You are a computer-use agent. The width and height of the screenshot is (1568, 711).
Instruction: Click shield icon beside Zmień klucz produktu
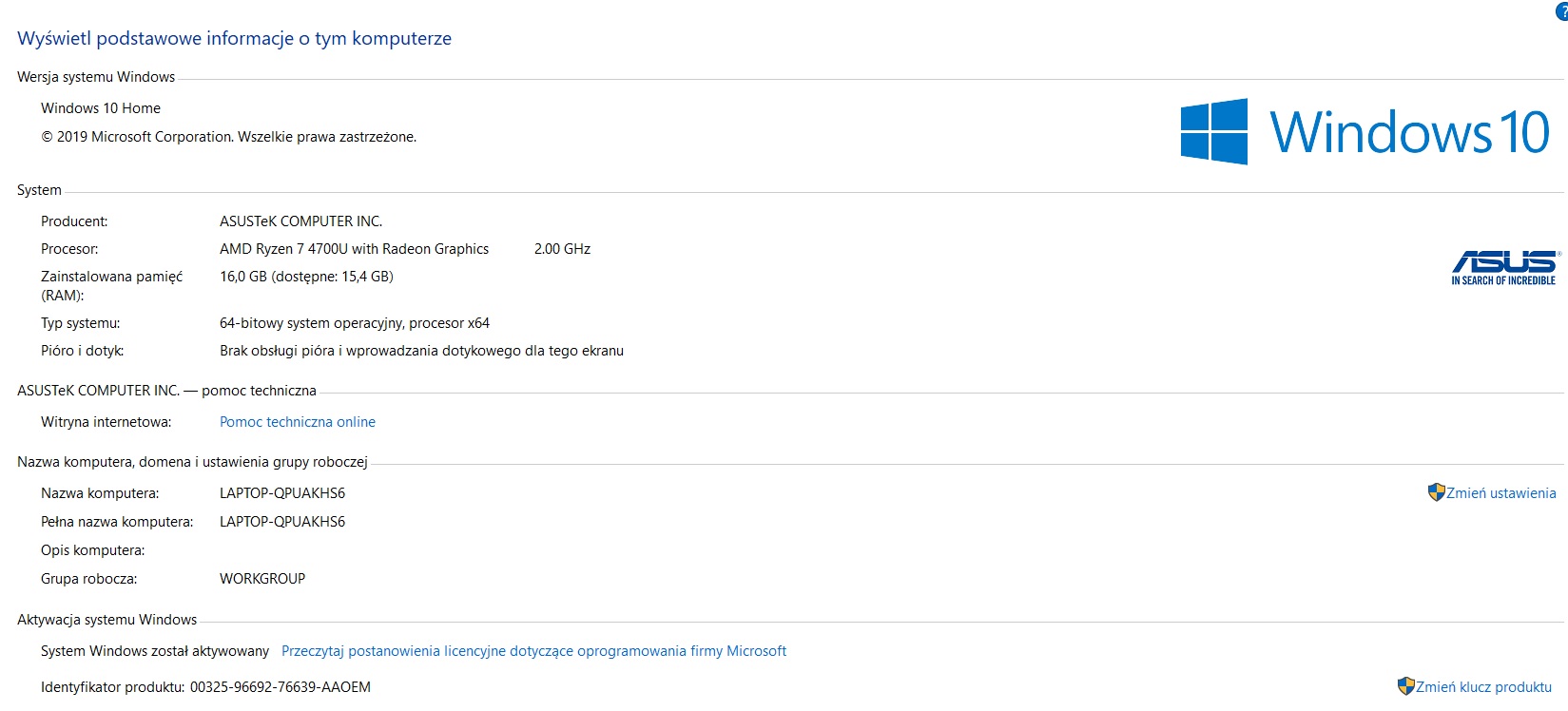pos(1405,686)
